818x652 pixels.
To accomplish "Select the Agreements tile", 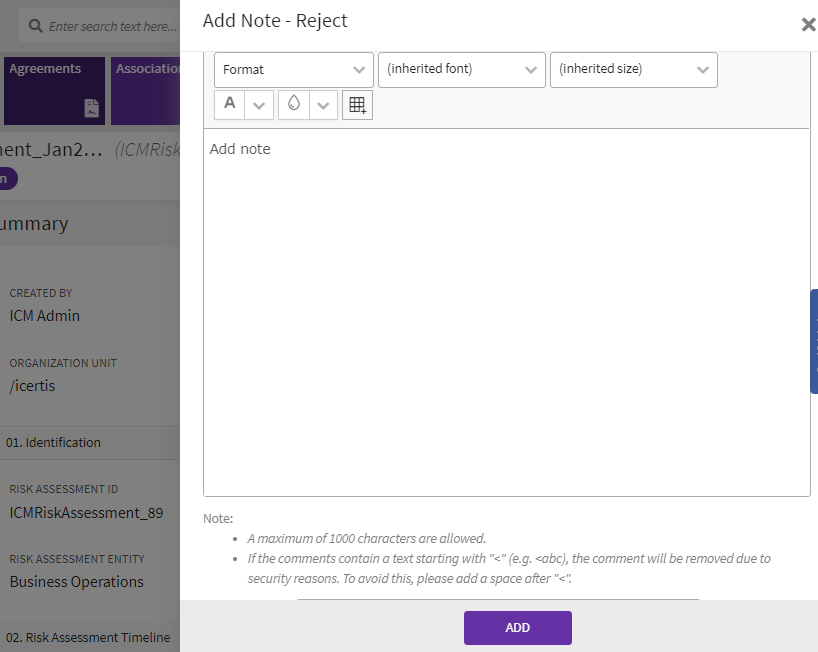I will (x=55, y=90).
